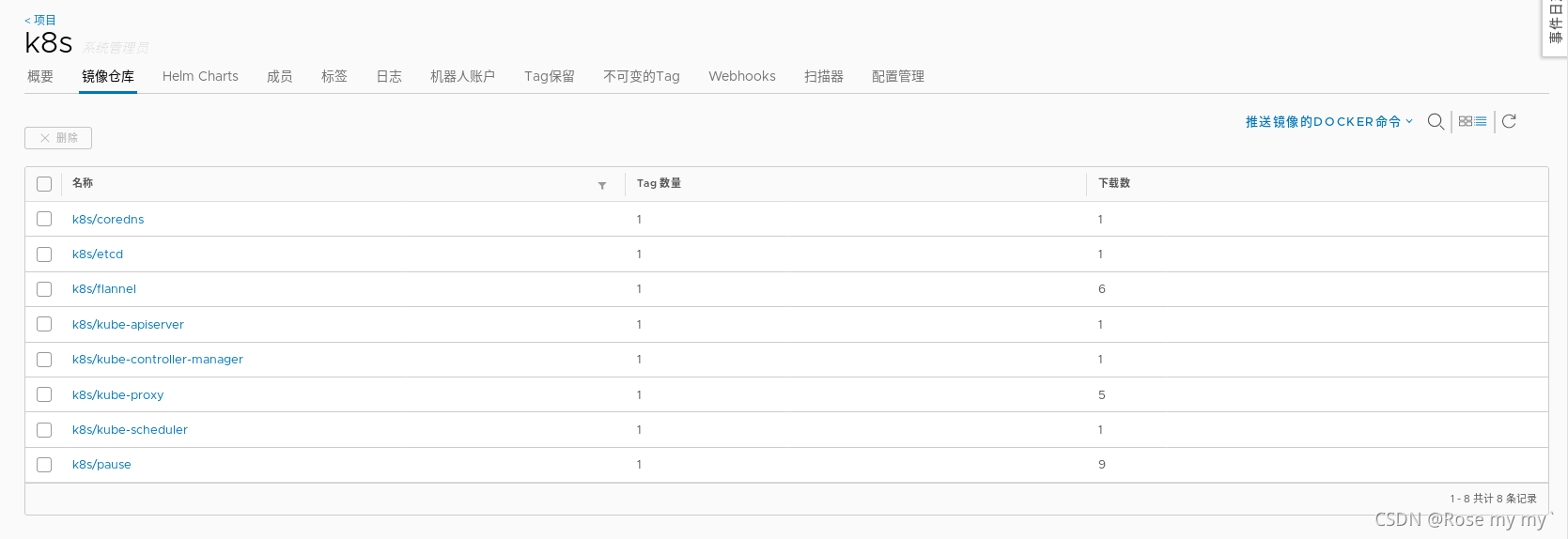The width and height of the screenshot is (1568, 539).
Task: Open the 日志 tab
Action: tap(389, 76)
